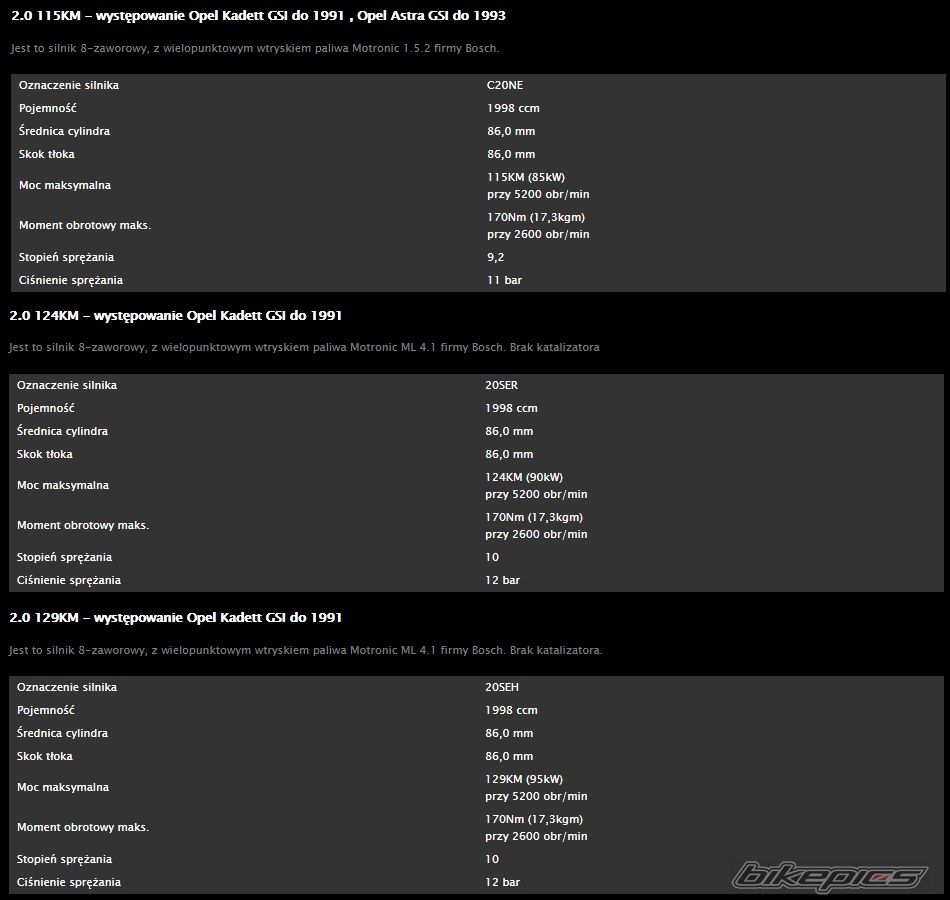The width and height of the screenshot is (950, 900).
Task: Select the C20NE engine code cell
Action: 505,85
